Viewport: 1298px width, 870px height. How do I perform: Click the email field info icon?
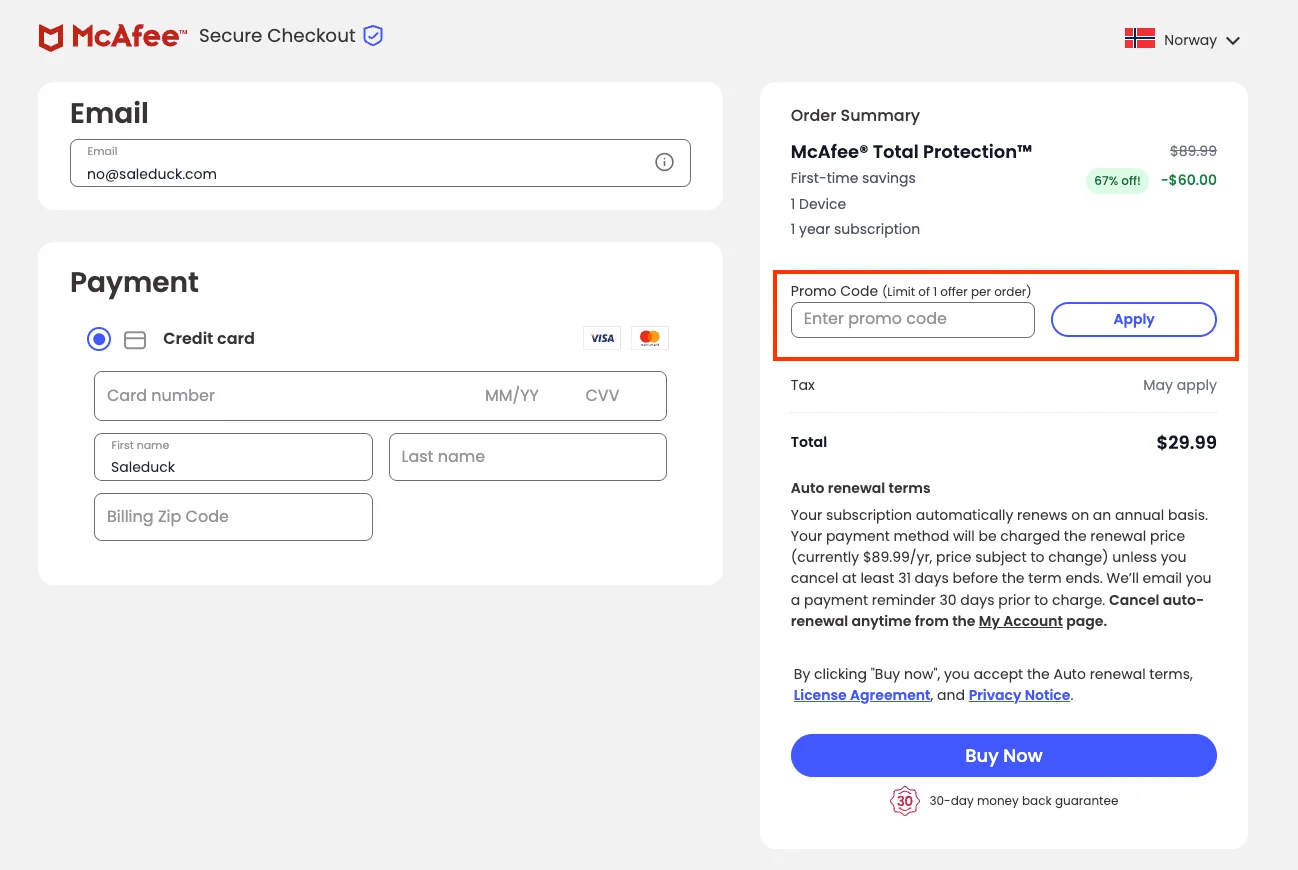coord(664,162)
